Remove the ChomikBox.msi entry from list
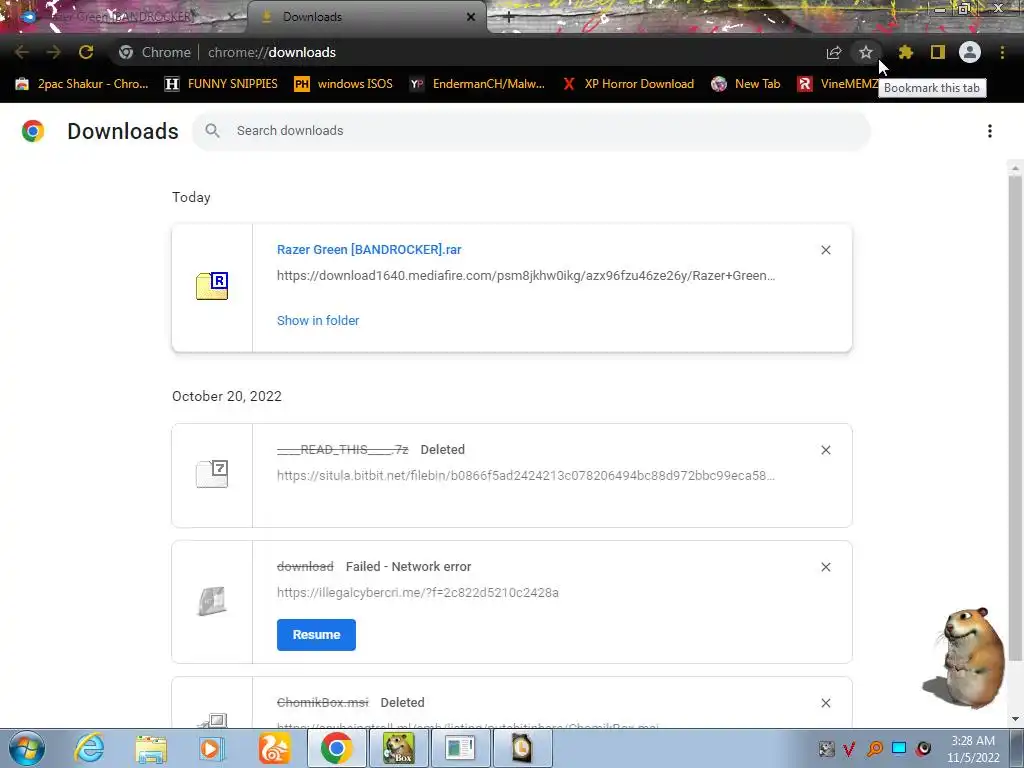This screenshot has height=768, width=1024. click(825, 703)
